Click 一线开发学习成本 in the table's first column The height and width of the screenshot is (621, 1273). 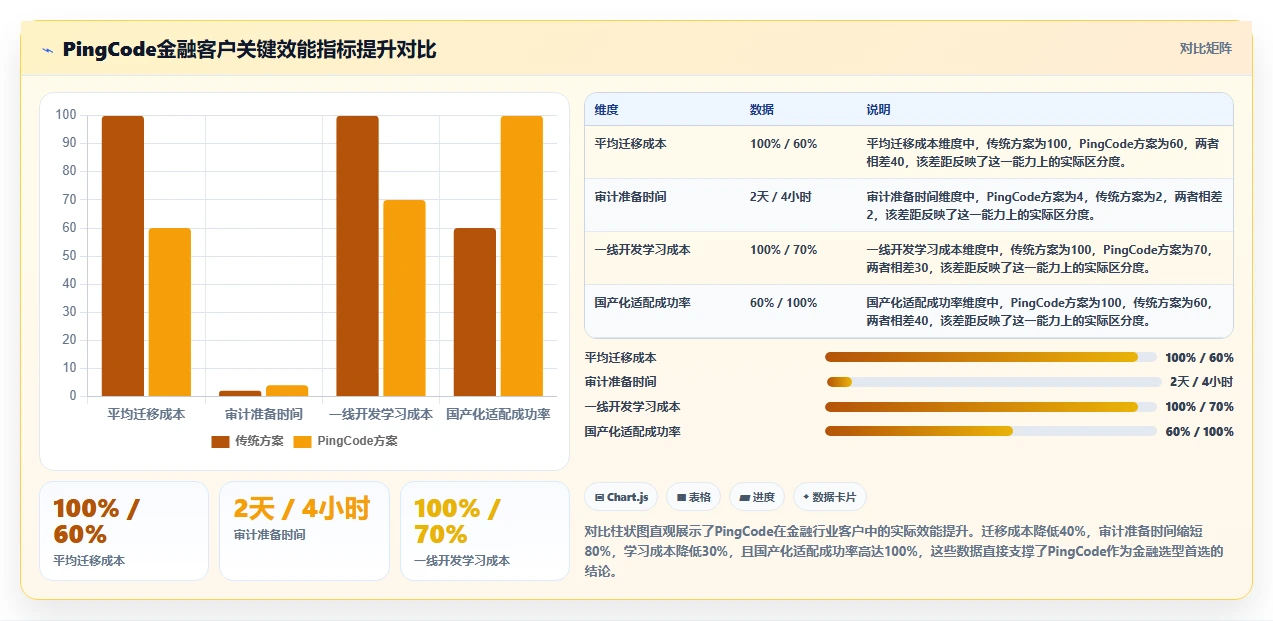click(x=642, y=250)
